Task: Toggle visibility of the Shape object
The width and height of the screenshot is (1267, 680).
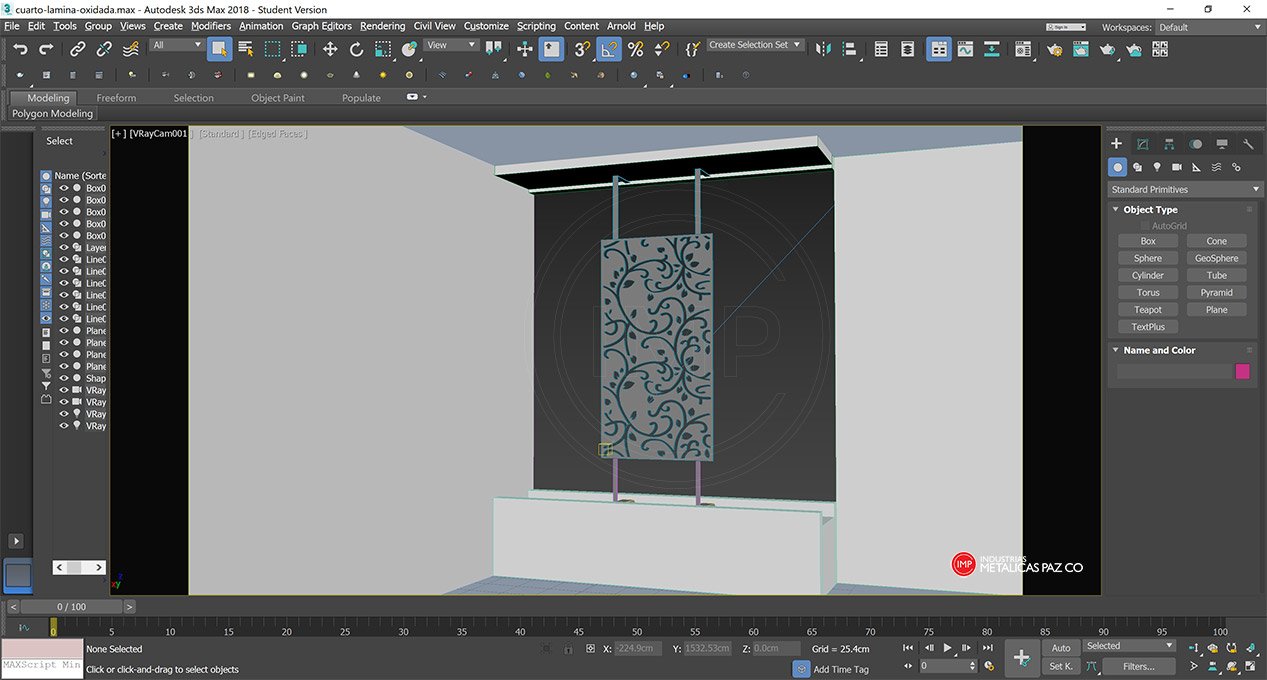Action: [x=64, y=379]
